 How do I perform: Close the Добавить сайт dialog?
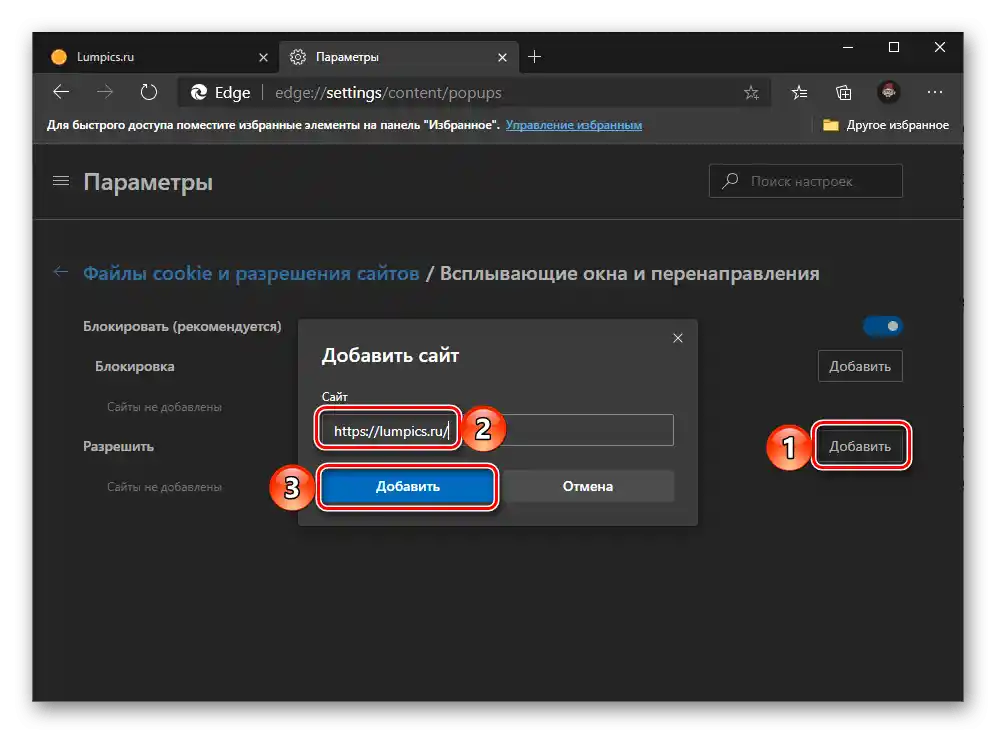point(678,338)
